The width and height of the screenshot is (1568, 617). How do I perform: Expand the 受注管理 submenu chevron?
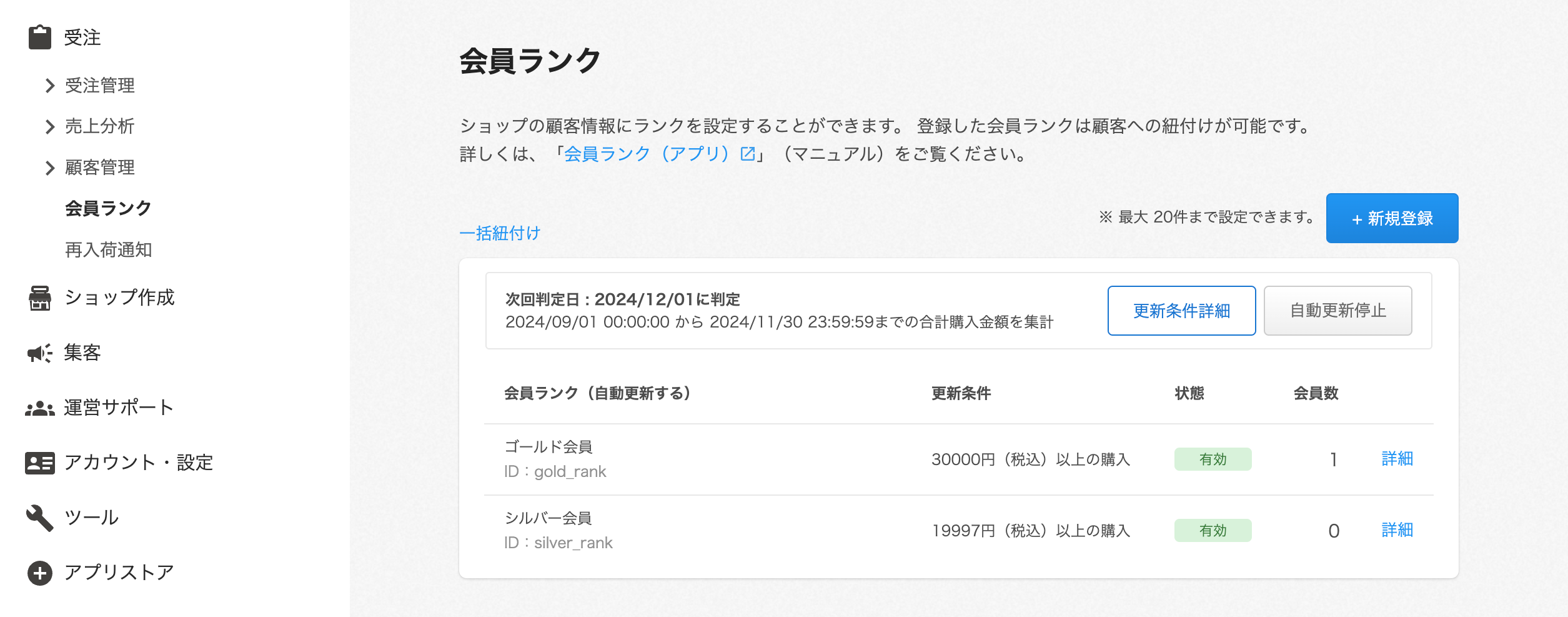point(50,86)
